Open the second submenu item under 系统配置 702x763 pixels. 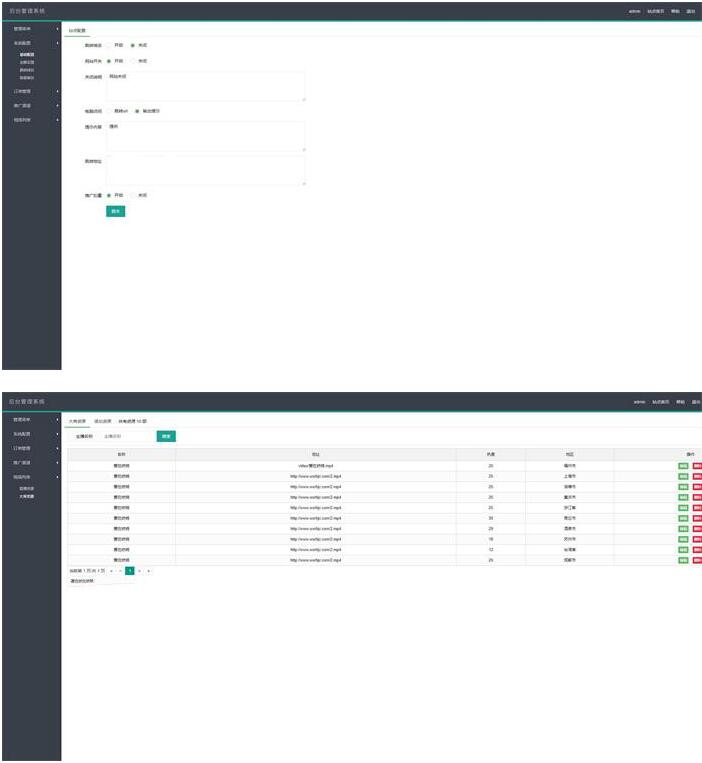tap(27, 62)
